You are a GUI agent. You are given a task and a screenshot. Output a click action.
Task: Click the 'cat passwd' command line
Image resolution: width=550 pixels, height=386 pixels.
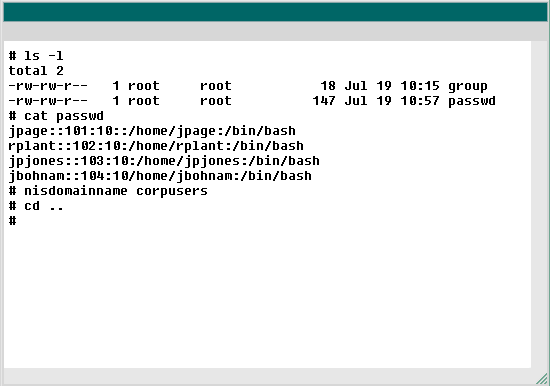click(56, 116)
